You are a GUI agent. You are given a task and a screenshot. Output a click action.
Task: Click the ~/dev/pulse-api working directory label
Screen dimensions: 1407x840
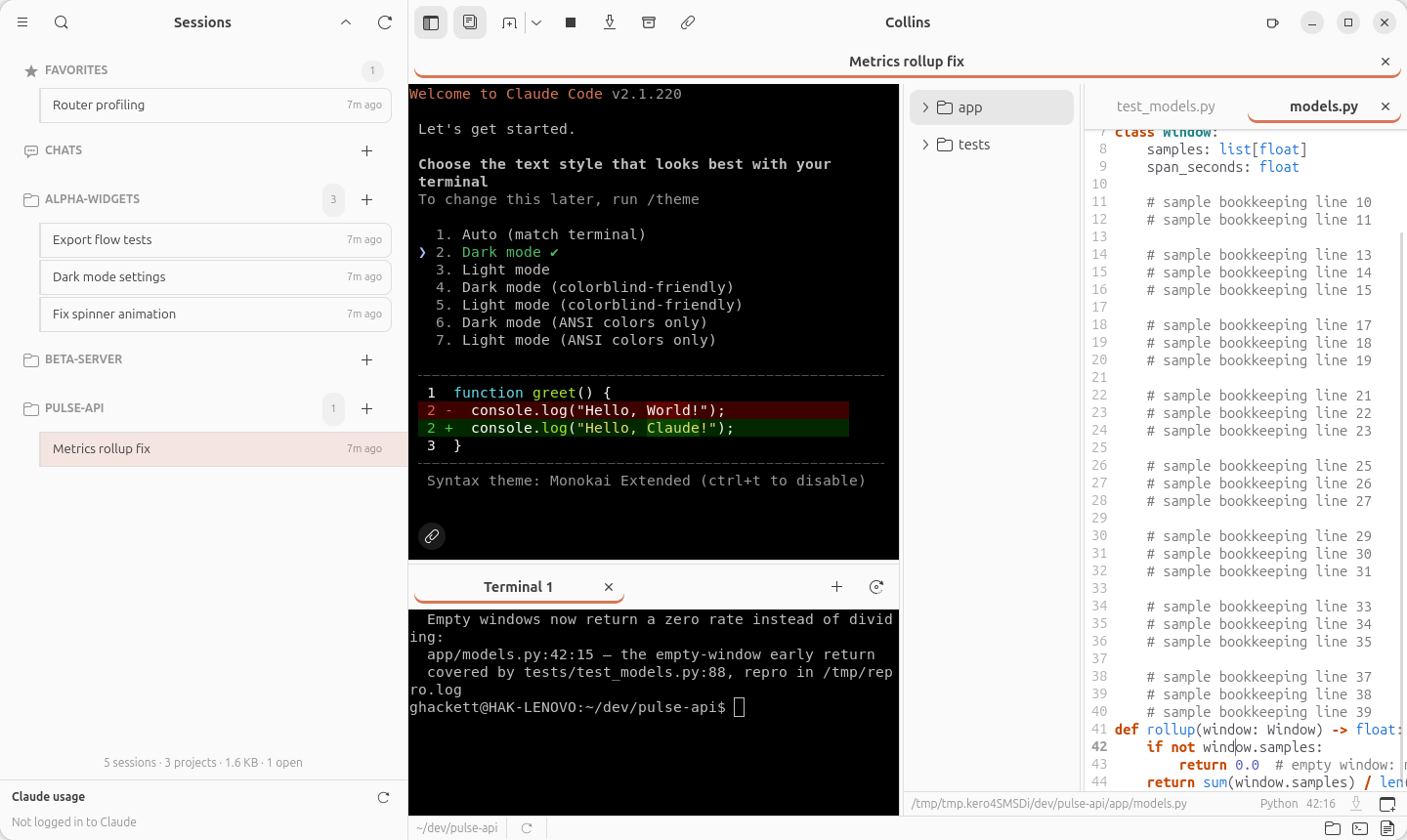click(x=457, y=828)
